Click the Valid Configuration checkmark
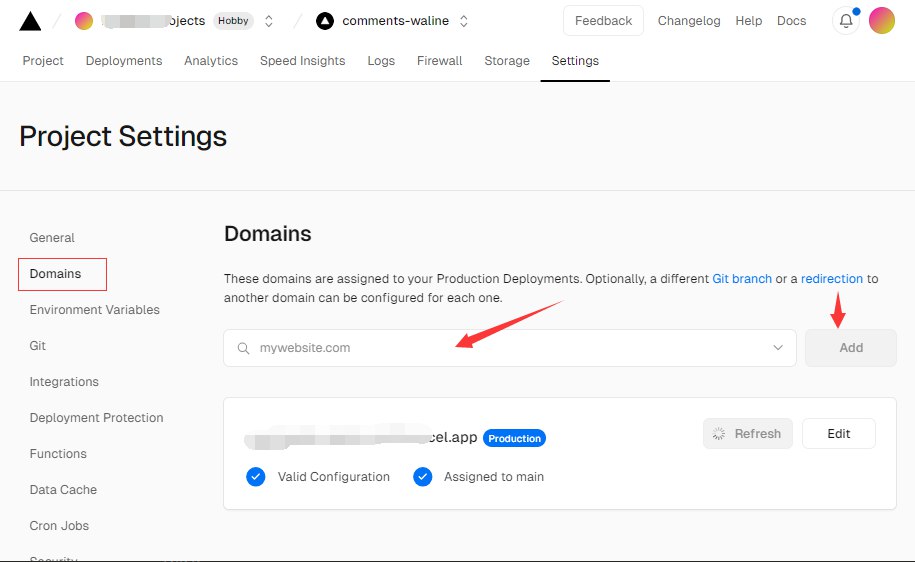915x562 pixels. [256, 477]
